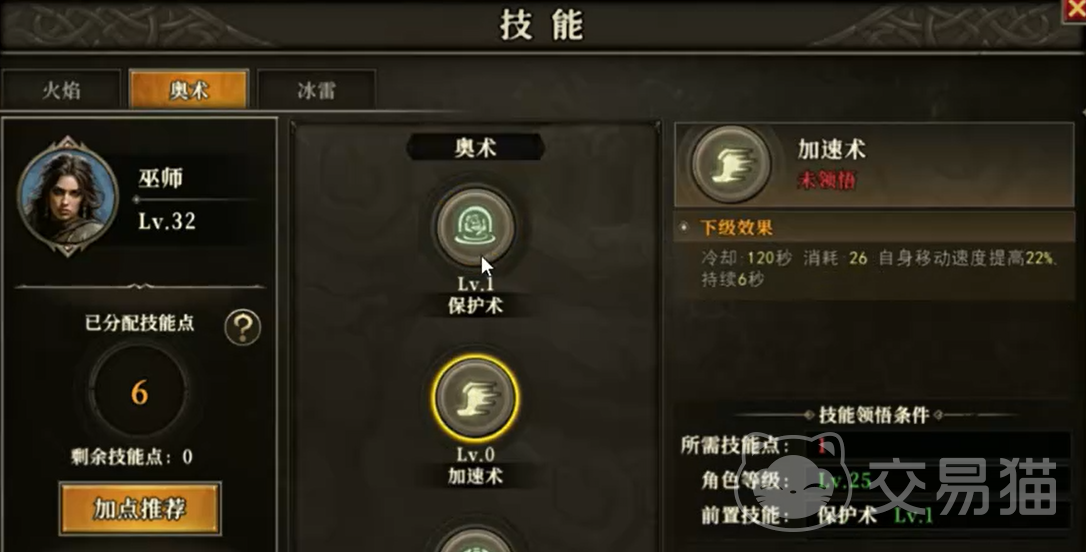Click the 剩余技能点 counter

132,456
